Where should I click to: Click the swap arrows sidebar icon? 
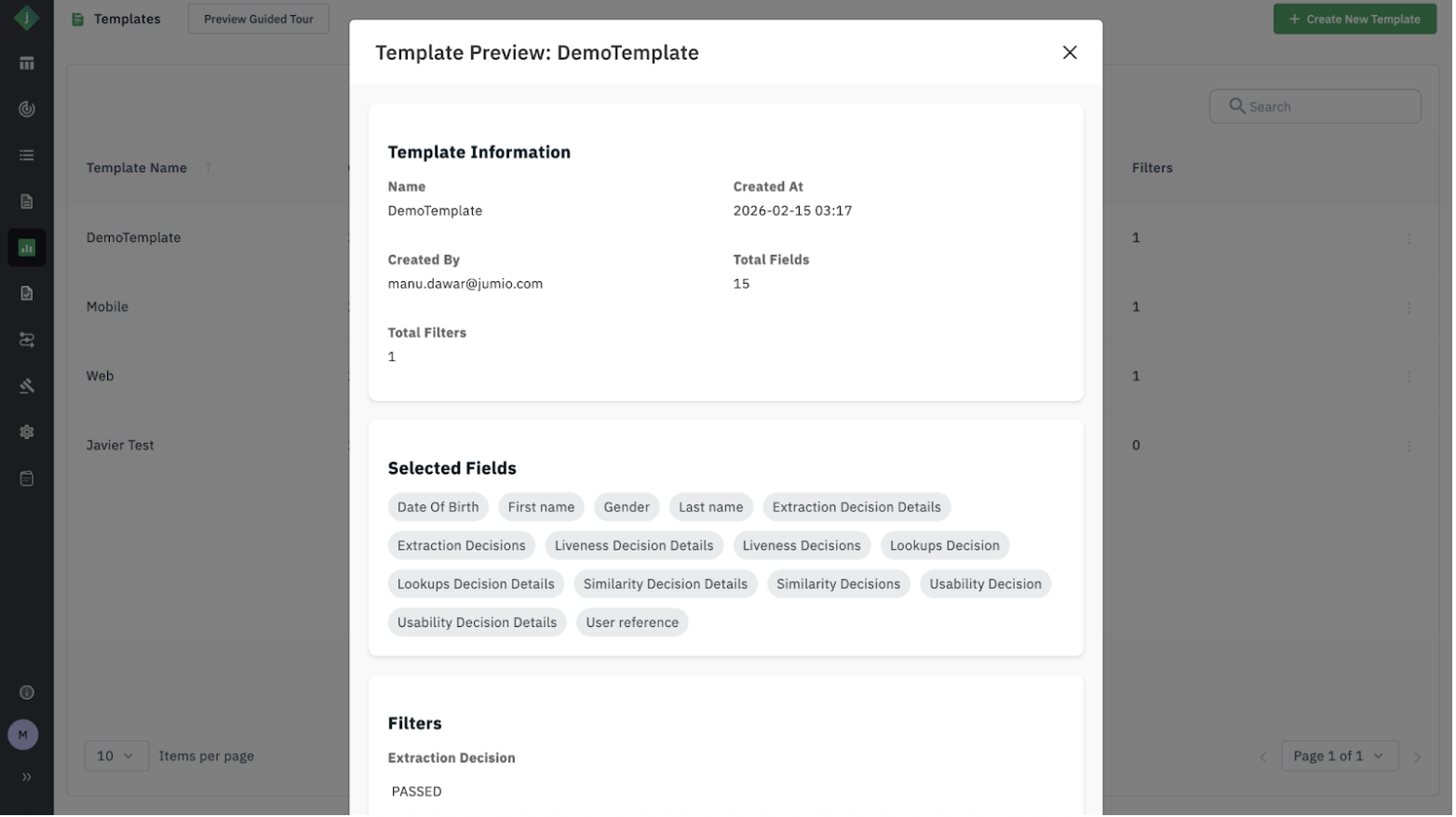coord(27,341)
